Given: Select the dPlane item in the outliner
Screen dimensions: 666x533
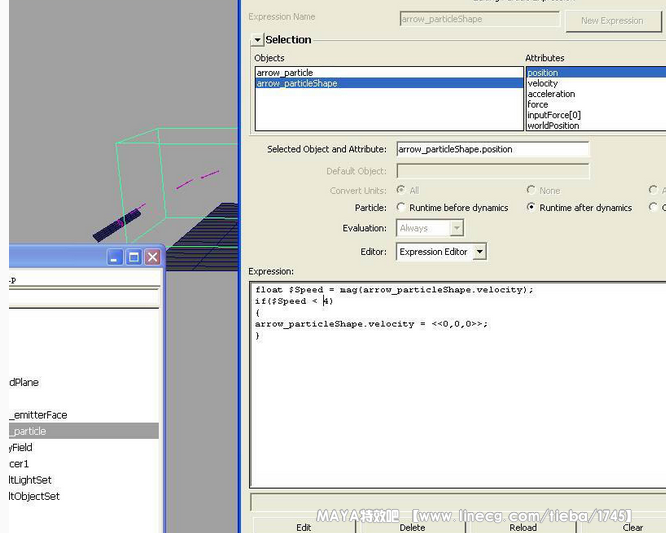Looking at the screenshot, I should pyautogui.click(x=24, y=382).
